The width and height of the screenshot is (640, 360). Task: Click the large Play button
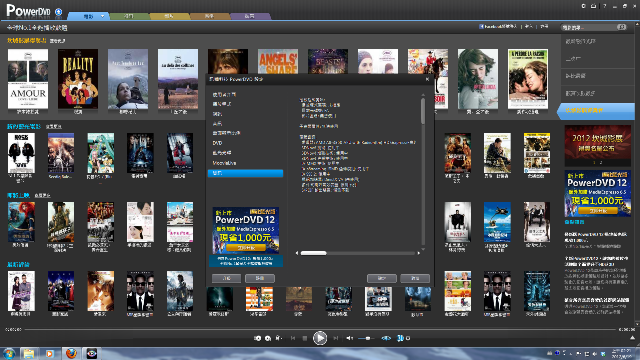[x=320, y=338]
